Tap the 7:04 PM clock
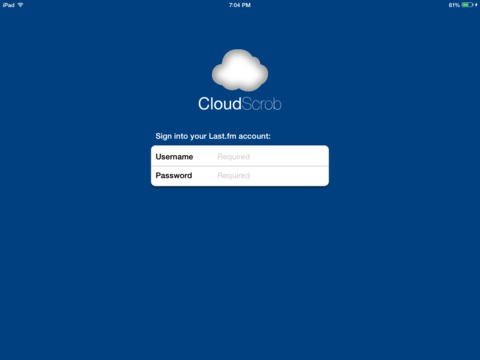 240,5
